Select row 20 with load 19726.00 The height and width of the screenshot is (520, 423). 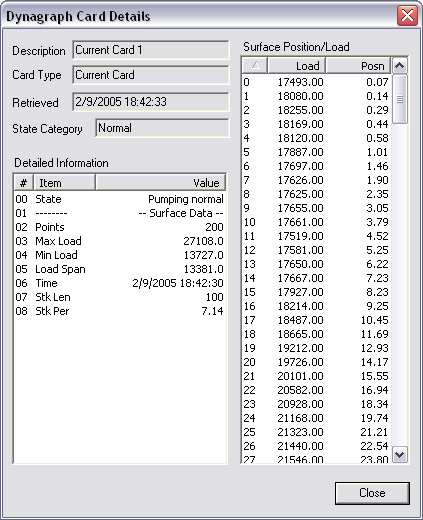tap(316, 362)
